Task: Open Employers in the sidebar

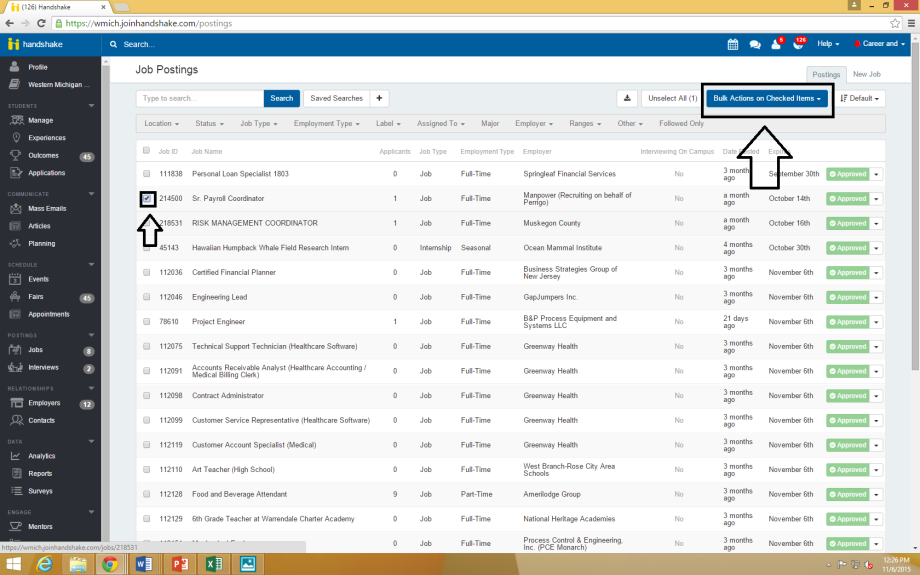Action: (x=44, y=403)
